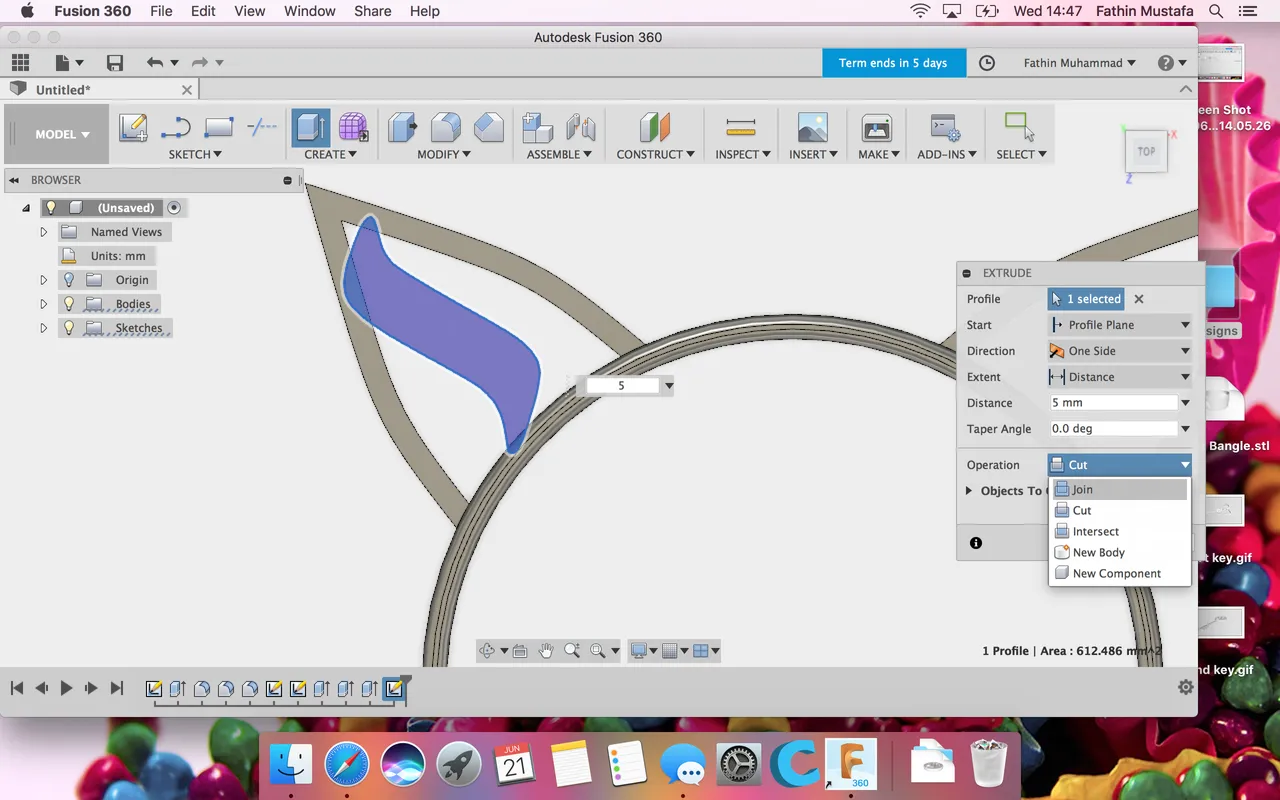Click the Make 3D print icon
Viewport: 1280px width, 800px height.
tap(877, 128)
